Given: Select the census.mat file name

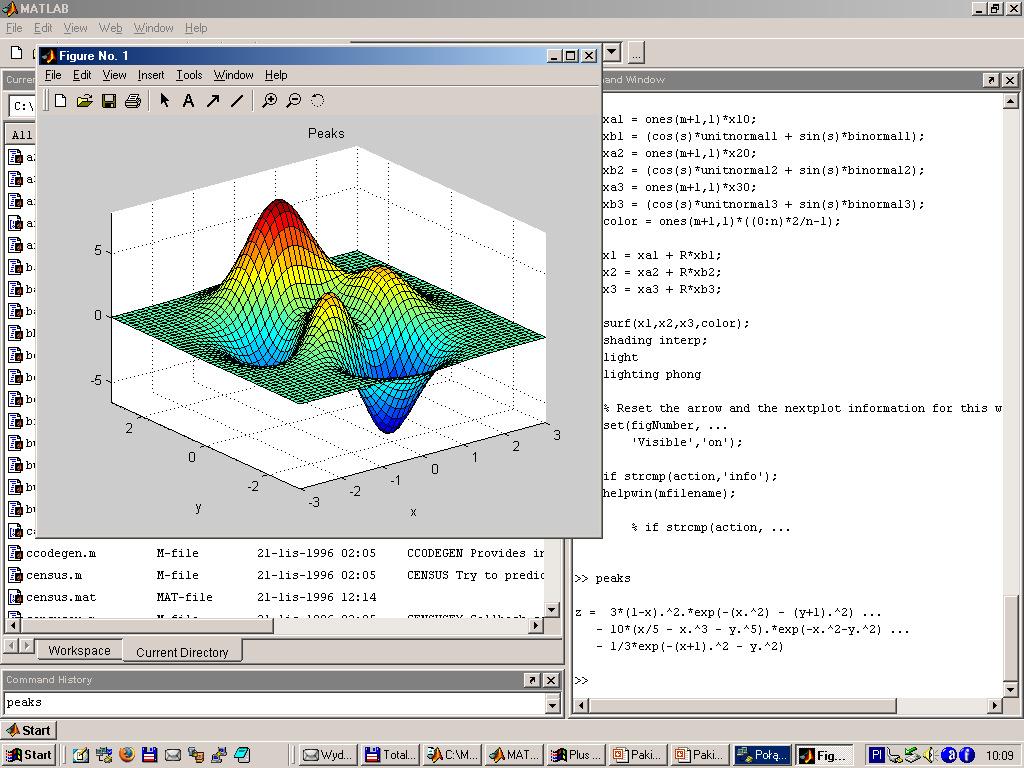Looking at the screenshot, I should 61,597.
